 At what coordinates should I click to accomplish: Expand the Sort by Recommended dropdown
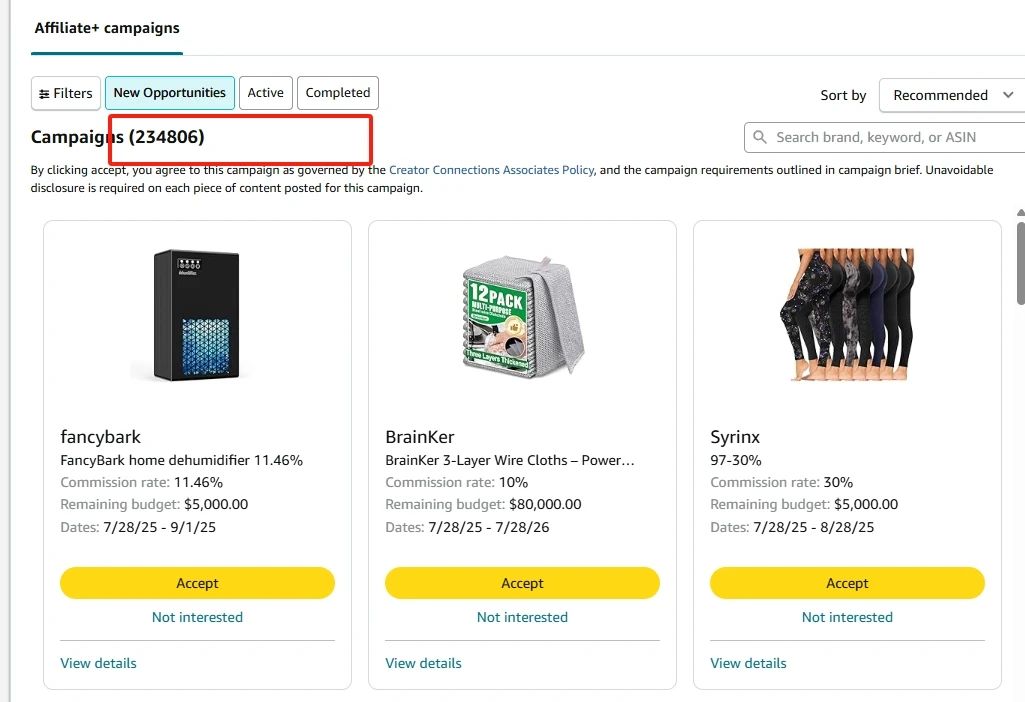[952, 95]
